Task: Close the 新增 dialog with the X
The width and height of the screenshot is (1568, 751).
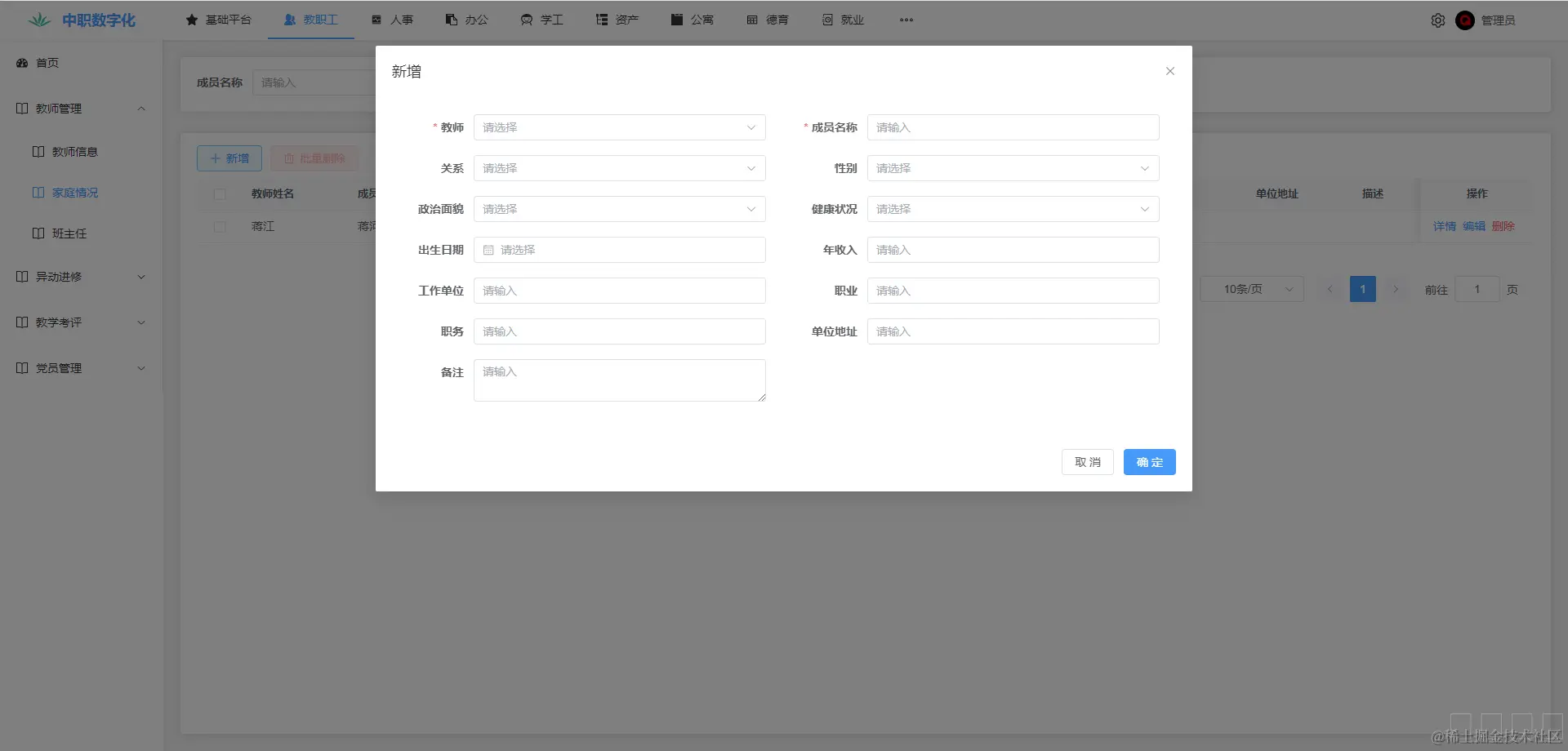Action: [1170, 71]
